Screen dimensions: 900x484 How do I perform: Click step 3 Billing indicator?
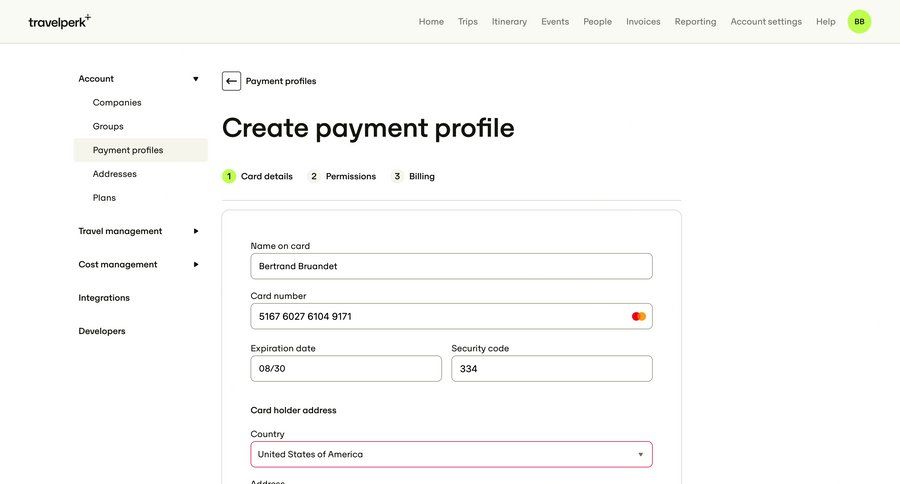(x=413, y=176)
